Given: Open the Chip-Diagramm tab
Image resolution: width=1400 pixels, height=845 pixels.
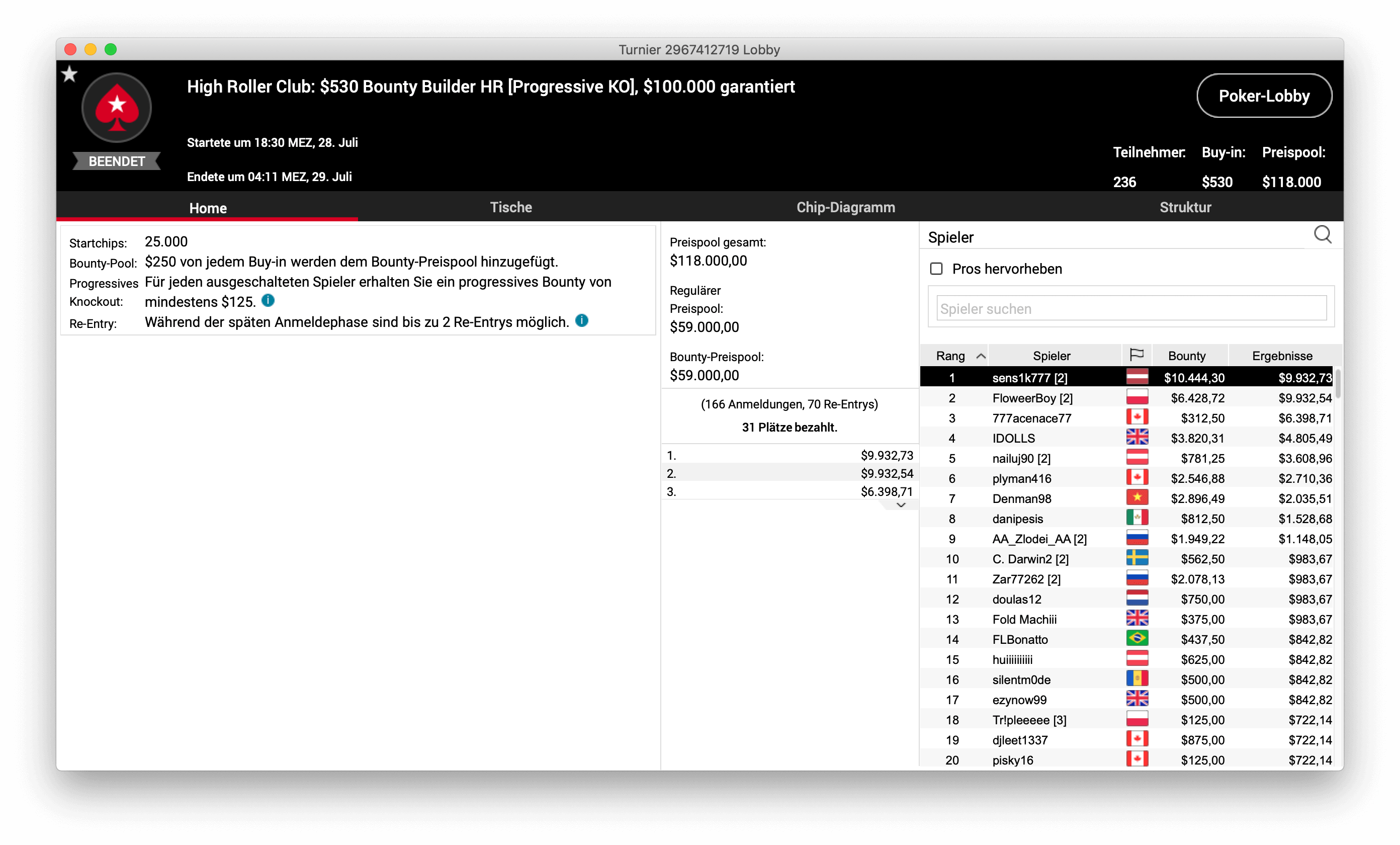Looking at the screenshot, I should pos(845,207).
